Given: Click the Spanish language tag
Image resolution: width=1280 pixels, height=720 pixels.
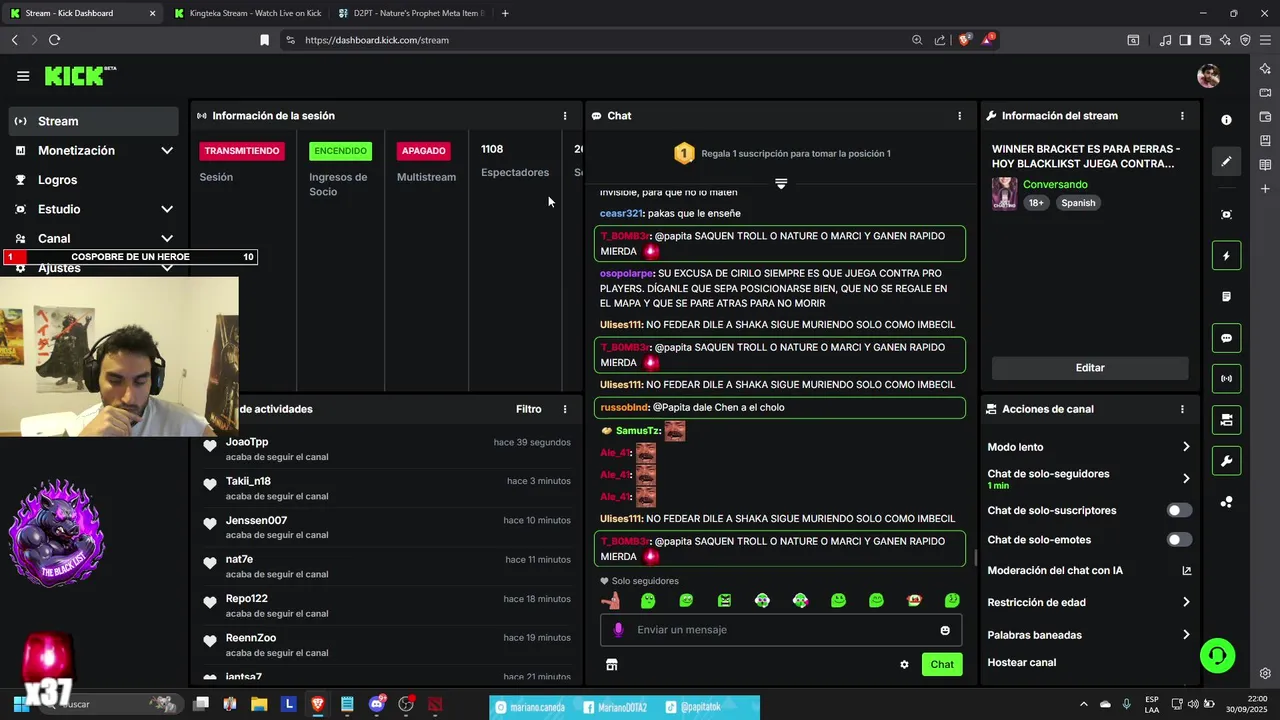Looking at the screenshot, I should [x=1078, y=203].
